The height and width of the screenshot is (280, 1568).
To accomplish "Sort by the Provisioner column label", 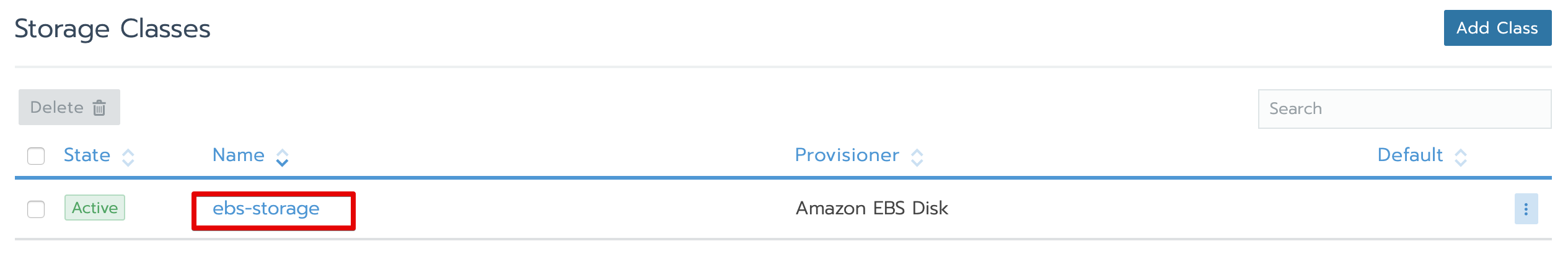I will point(847,155).
